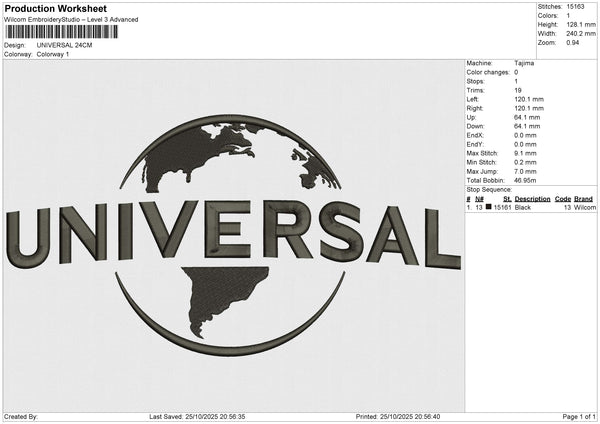Select min stitch value '0.2 mm'
This screenshot has width=600, height=424.
(x=525, y=162)
